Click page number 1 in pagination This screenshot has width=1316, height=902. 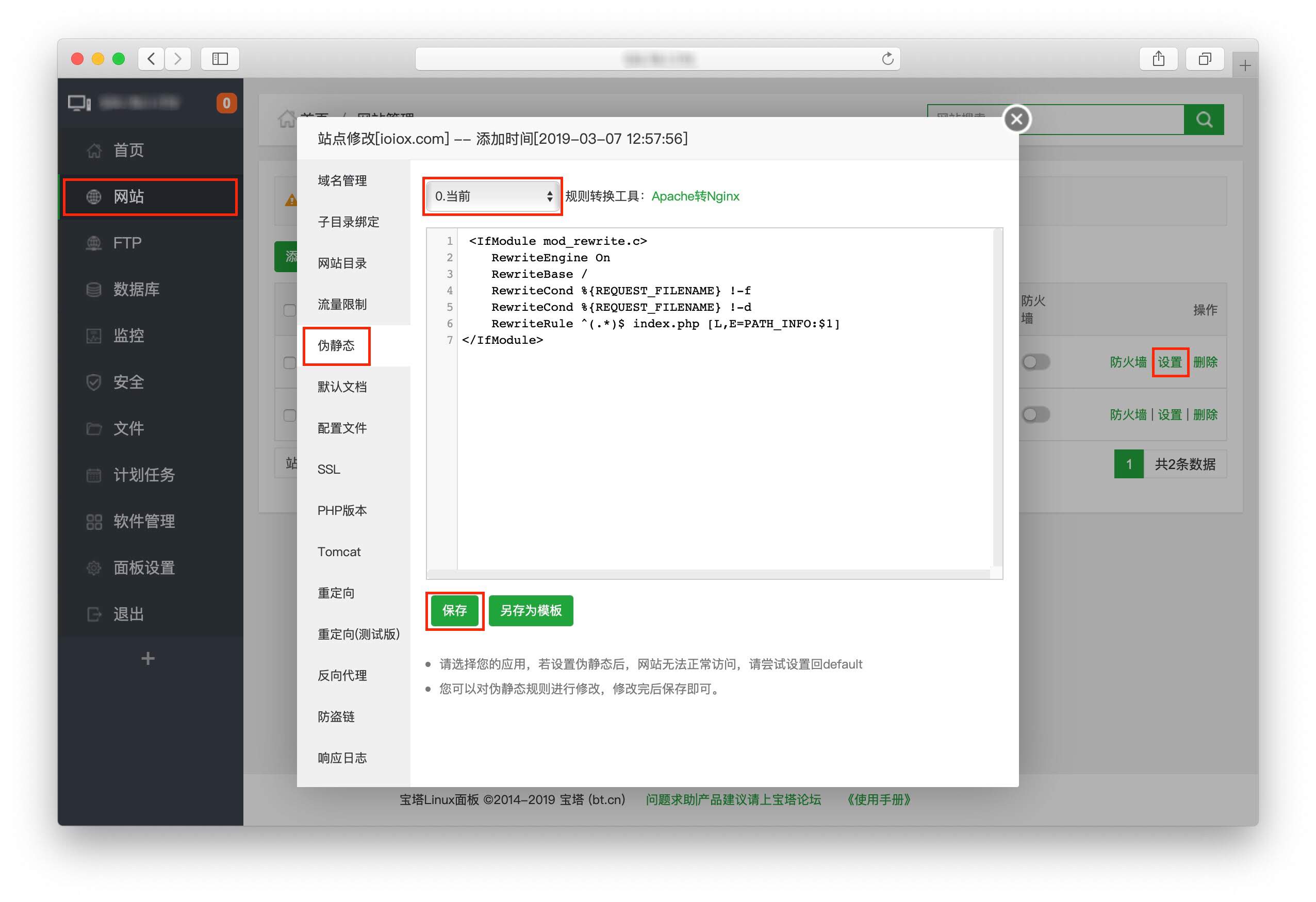click(1129, 464)
